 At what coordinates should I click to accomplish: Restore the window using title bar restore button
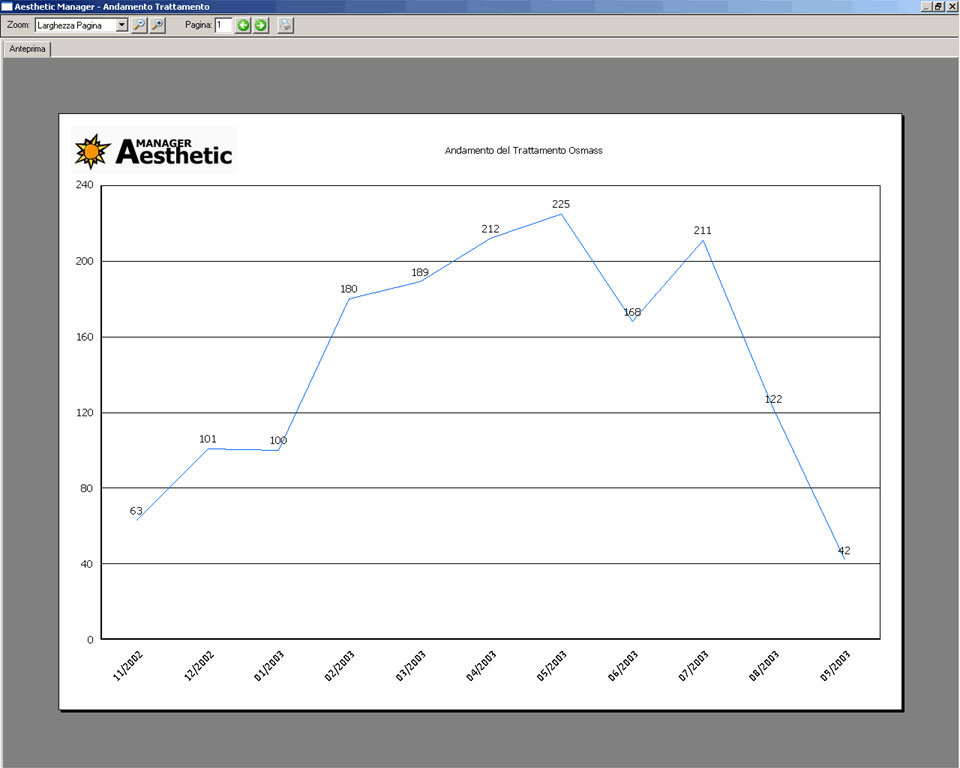pyautogui.click(x=939, y=6)
